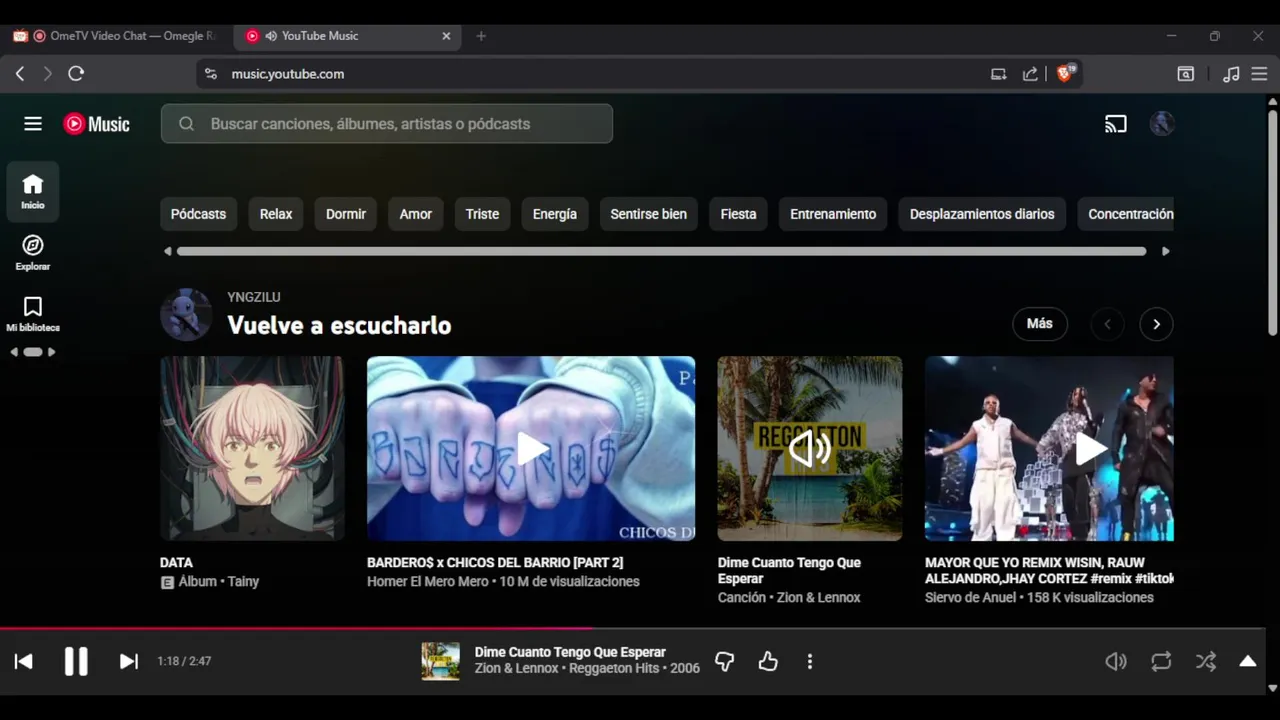Select the Desplazamientos diarios chip
This screenshot has height=720, width=1280.
982,214
